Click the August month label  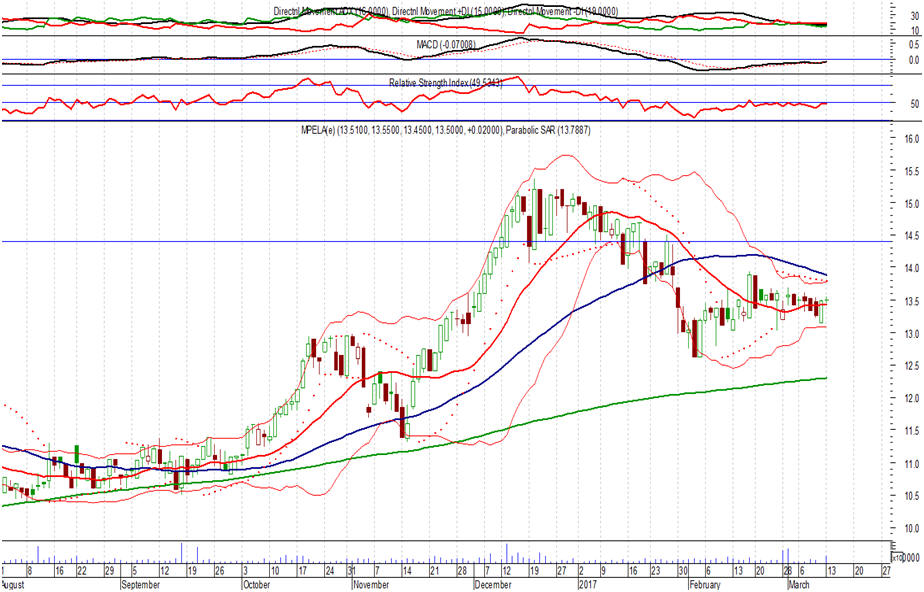point(13,585)
